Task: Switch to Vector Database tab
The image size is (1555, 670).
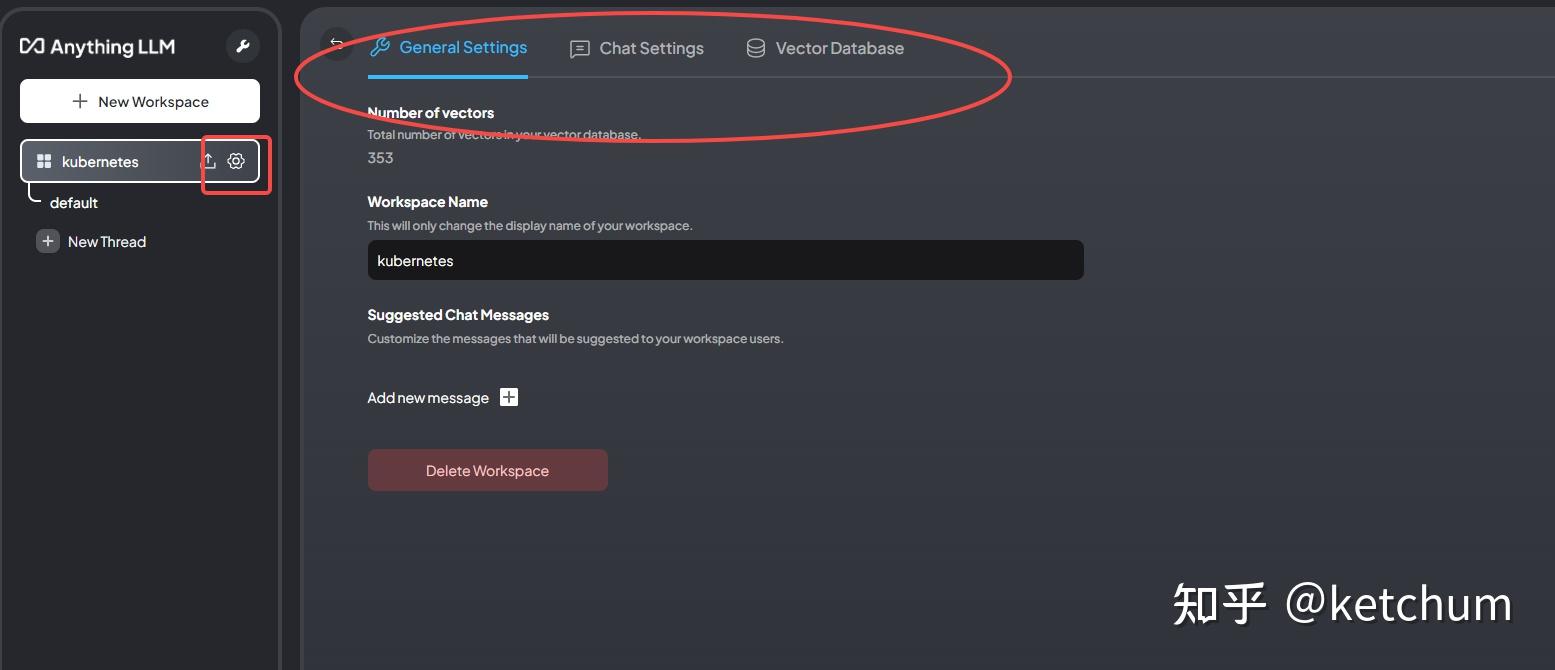Action: [825, 48]
